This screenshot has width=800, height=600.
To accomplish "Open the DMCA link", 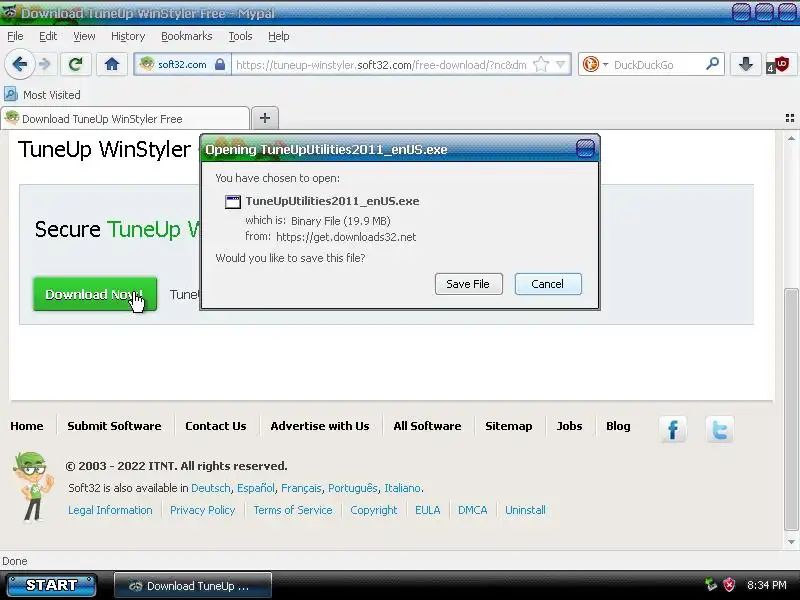I will point(472,510).
